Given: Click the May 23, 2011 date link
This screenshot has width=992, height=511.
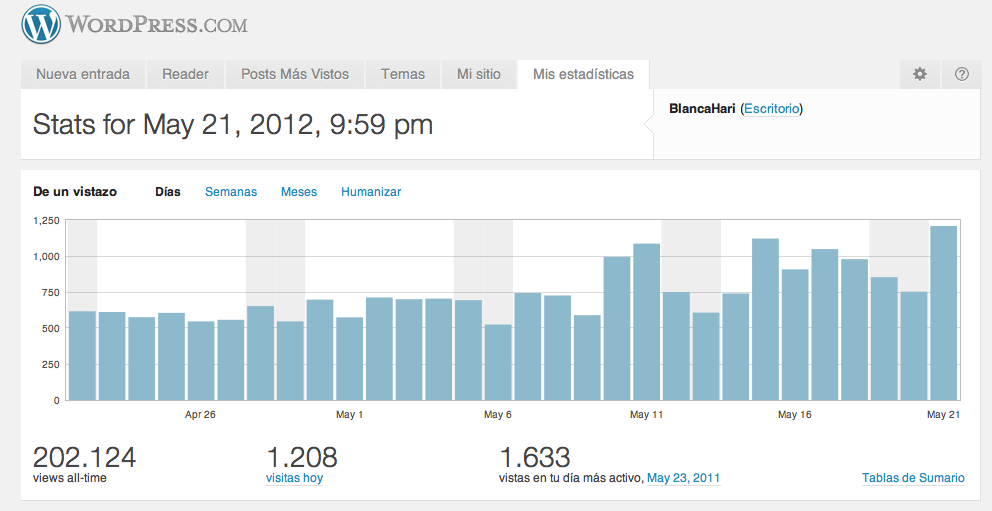Looking at the screenshot, I should click(x=683, y=478).
